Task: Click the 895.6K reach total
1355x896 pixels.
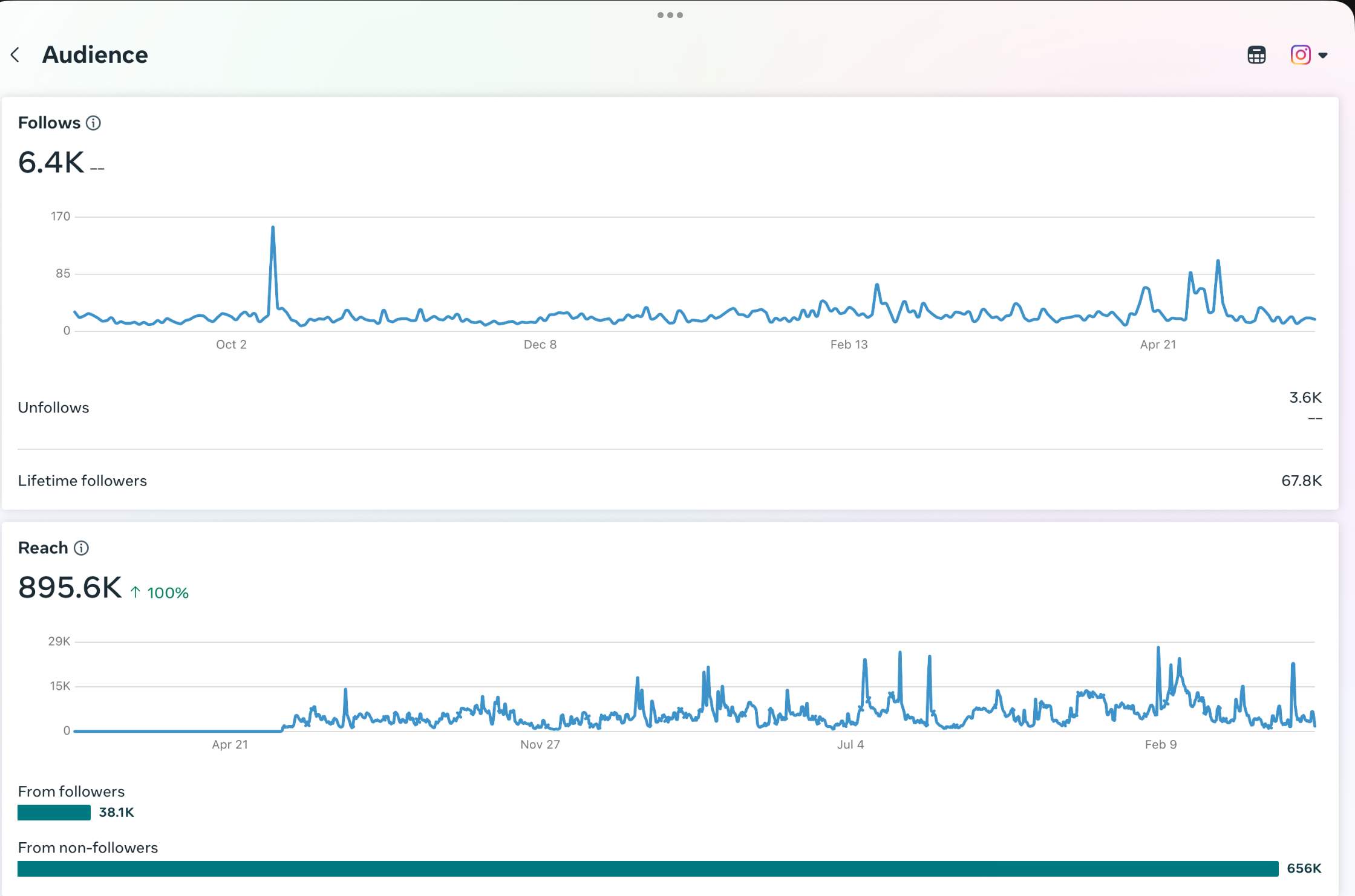Action: tap(70, 588)
